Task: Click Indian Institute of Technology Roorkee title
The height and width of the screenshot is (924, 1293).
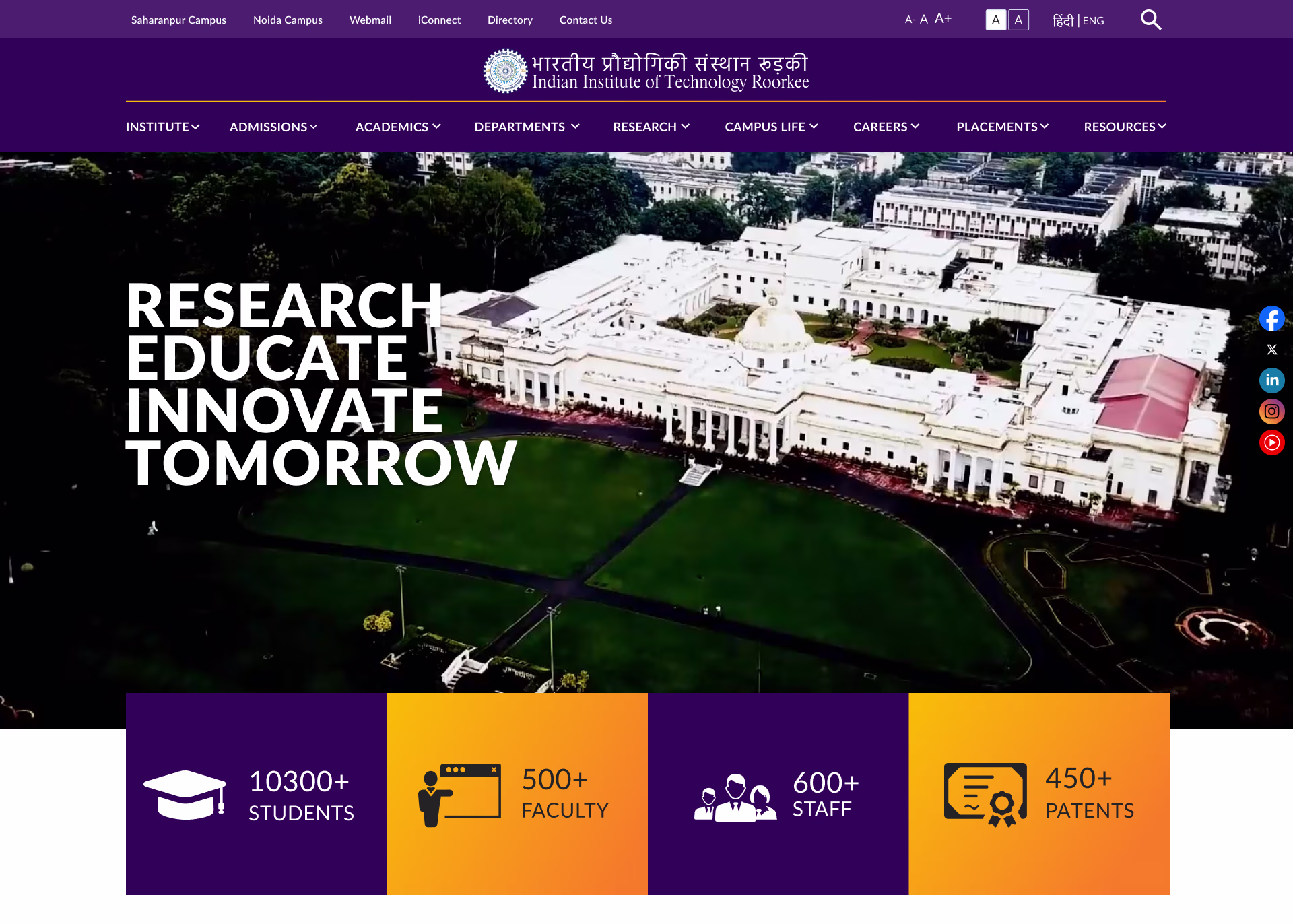Action: coord(670,82)
